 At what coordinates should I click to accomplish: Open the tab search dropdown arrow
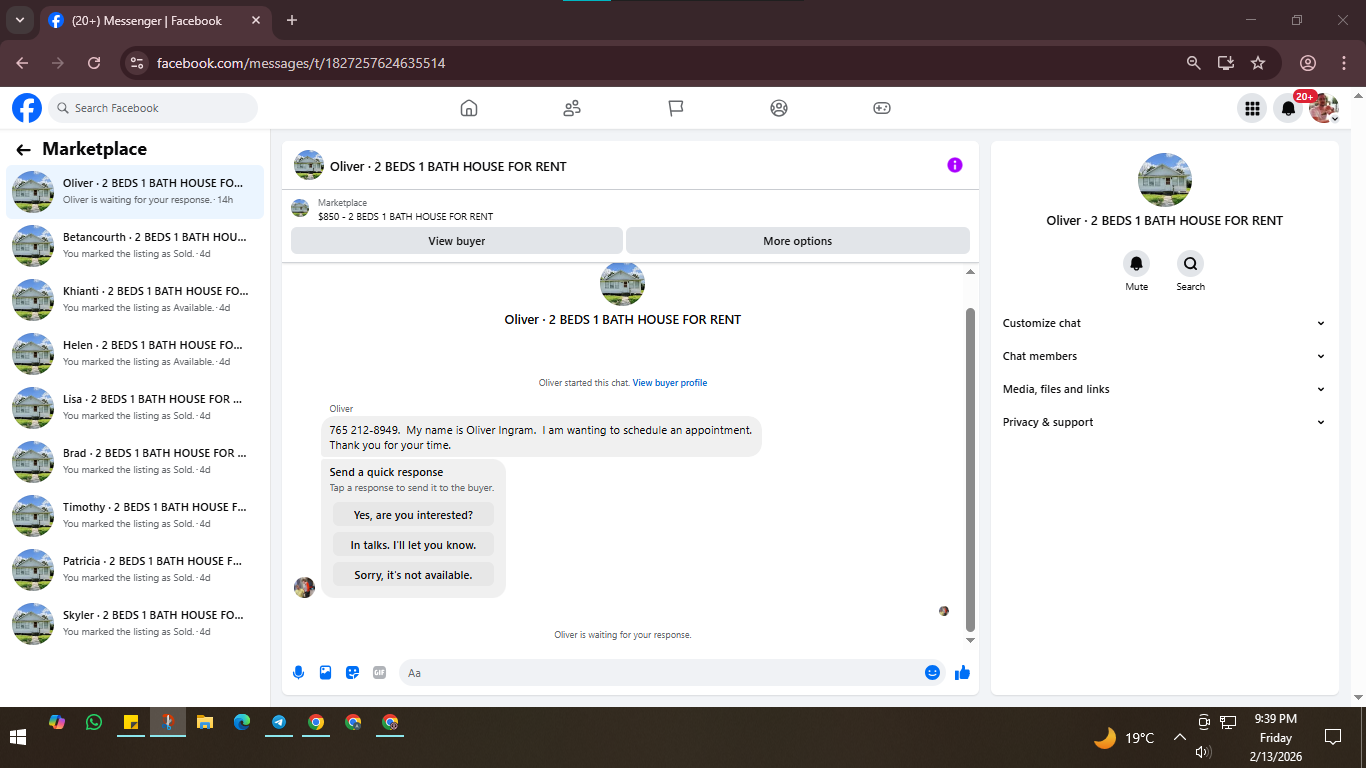tap(19, 20)
